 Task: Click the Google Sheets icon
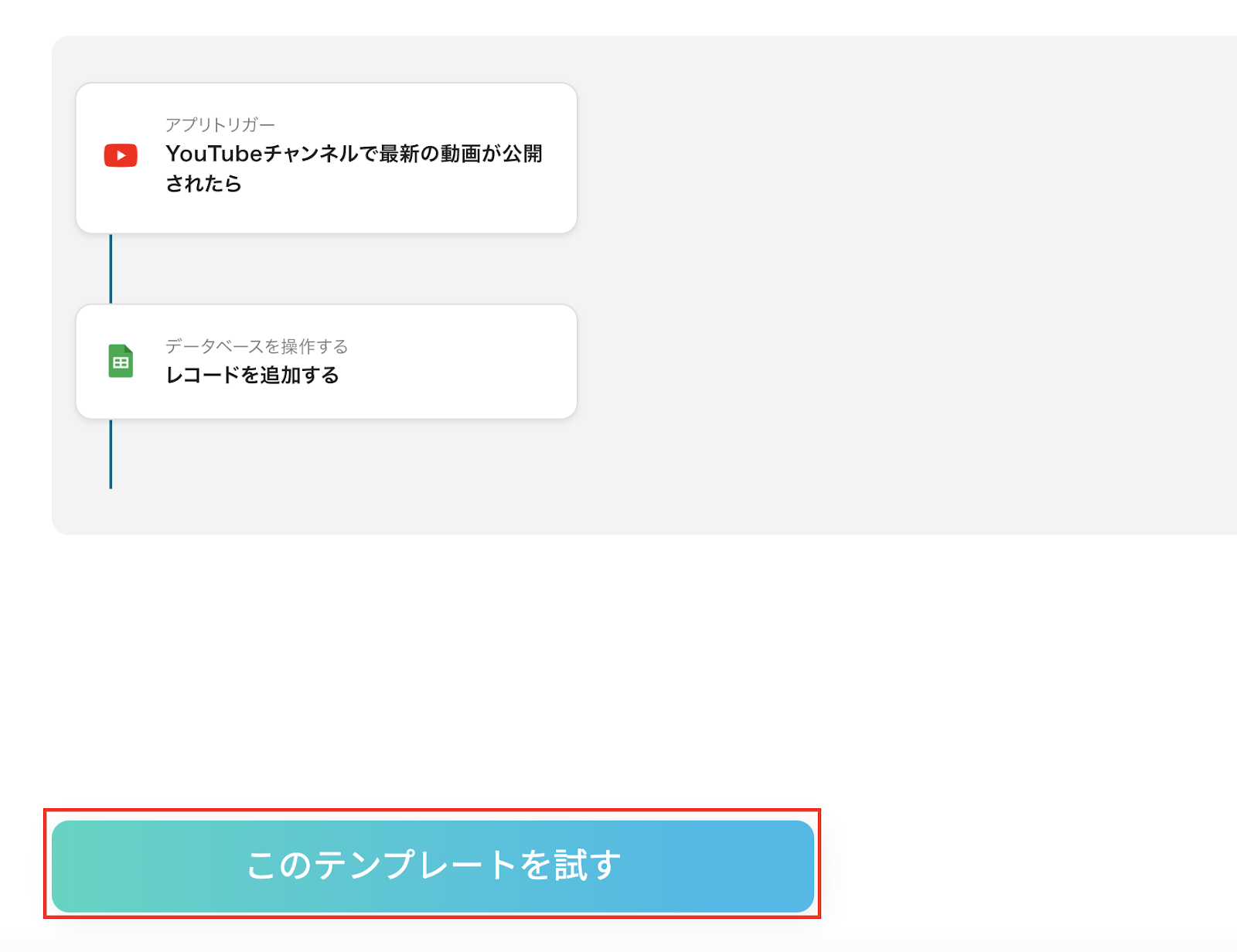pyautogui.click(x=121, y=361)
